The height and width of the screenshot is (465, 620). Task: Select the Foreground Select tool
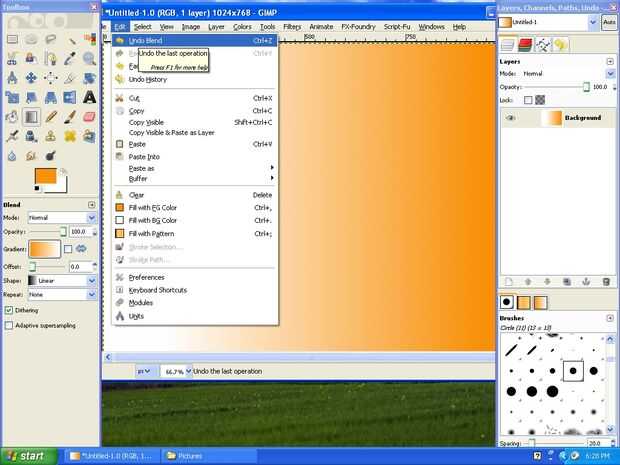(x=31, y=59)
